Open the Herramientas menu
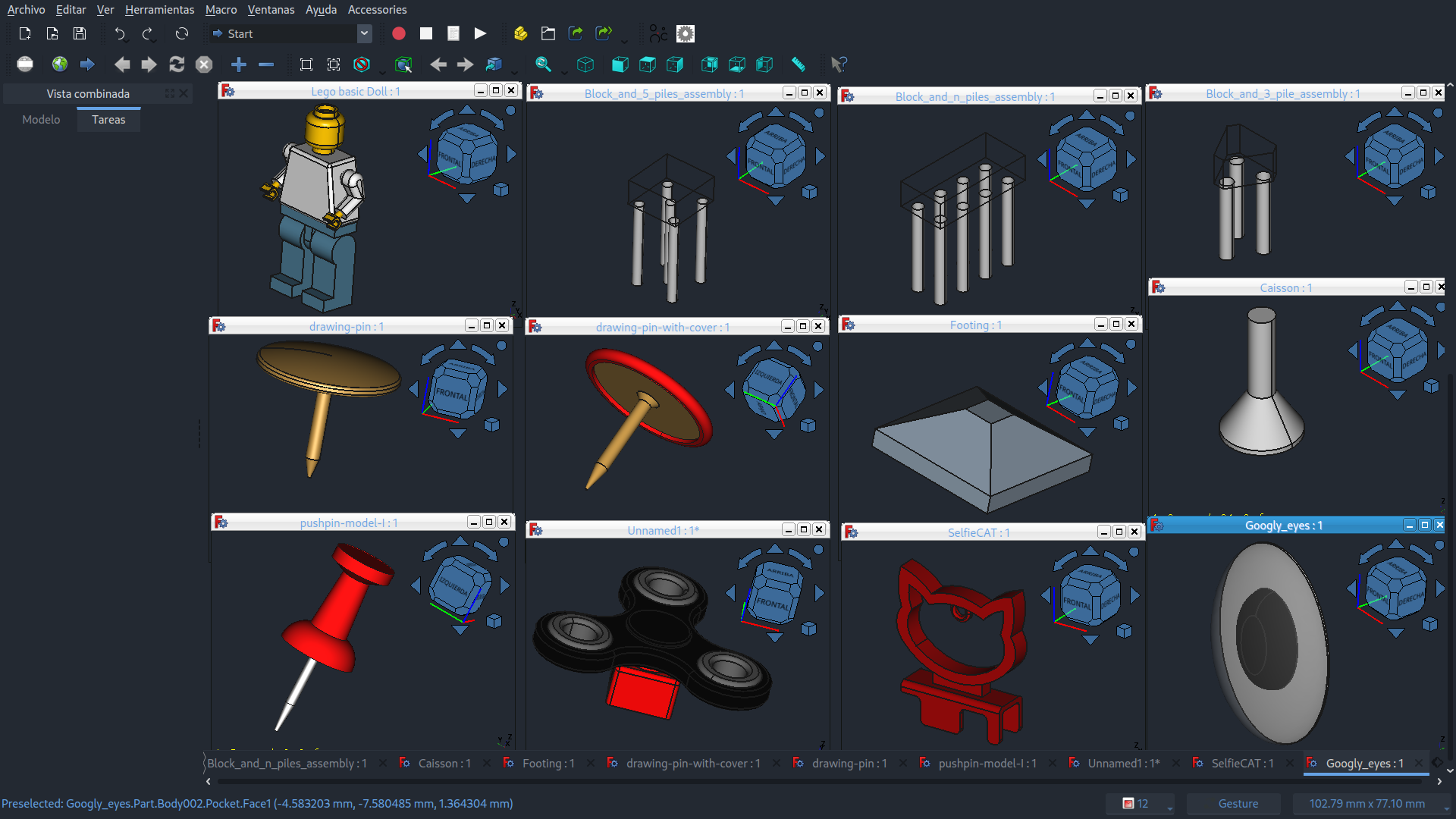 (159, 10)
